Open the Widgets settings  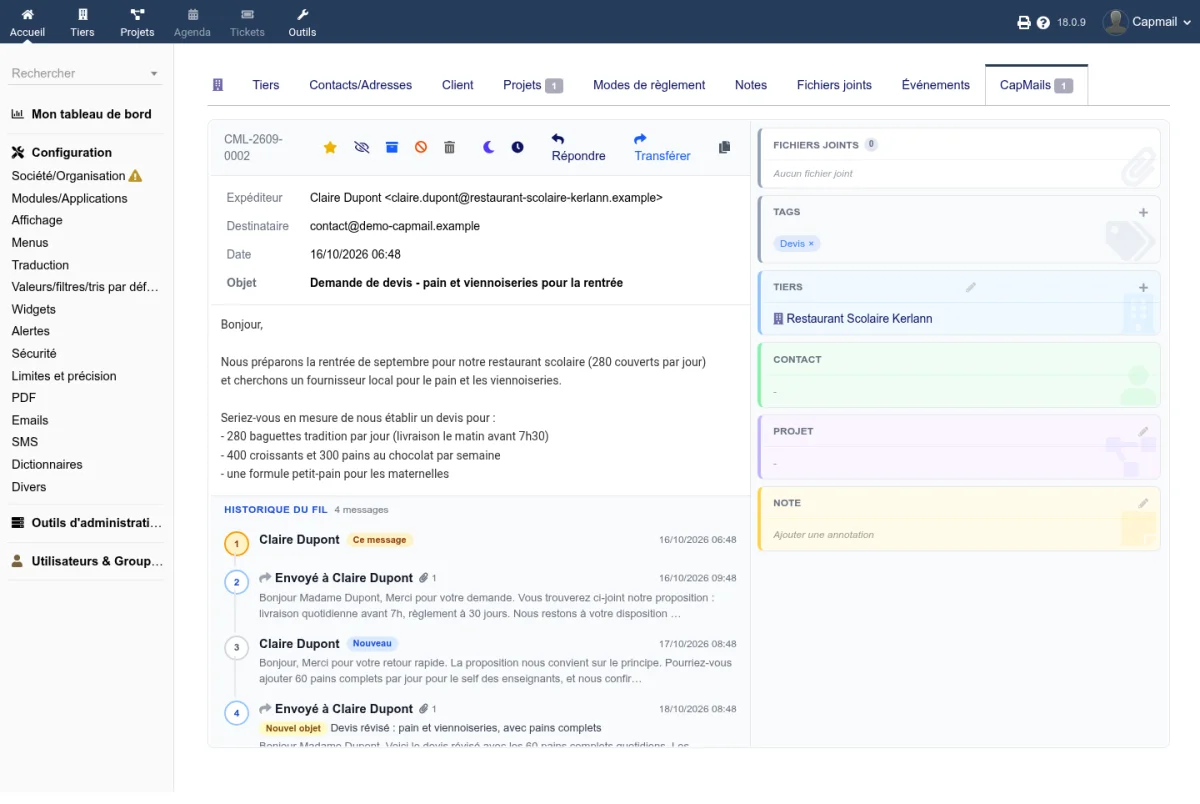tap(34, 309)
